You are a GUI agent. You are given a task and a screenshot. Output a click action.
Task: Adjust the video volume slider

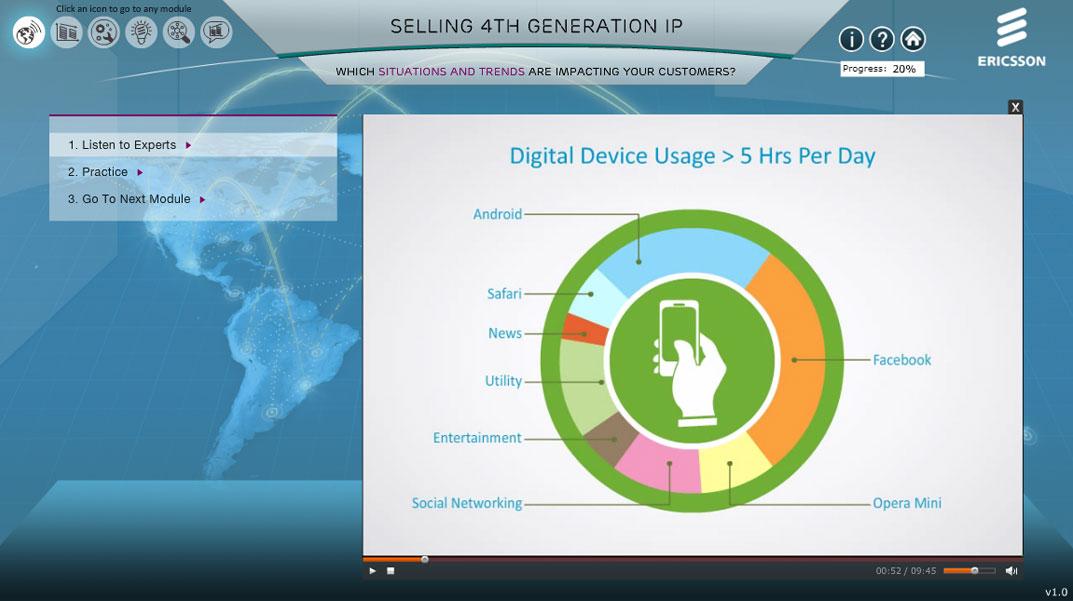click(969, 571)
